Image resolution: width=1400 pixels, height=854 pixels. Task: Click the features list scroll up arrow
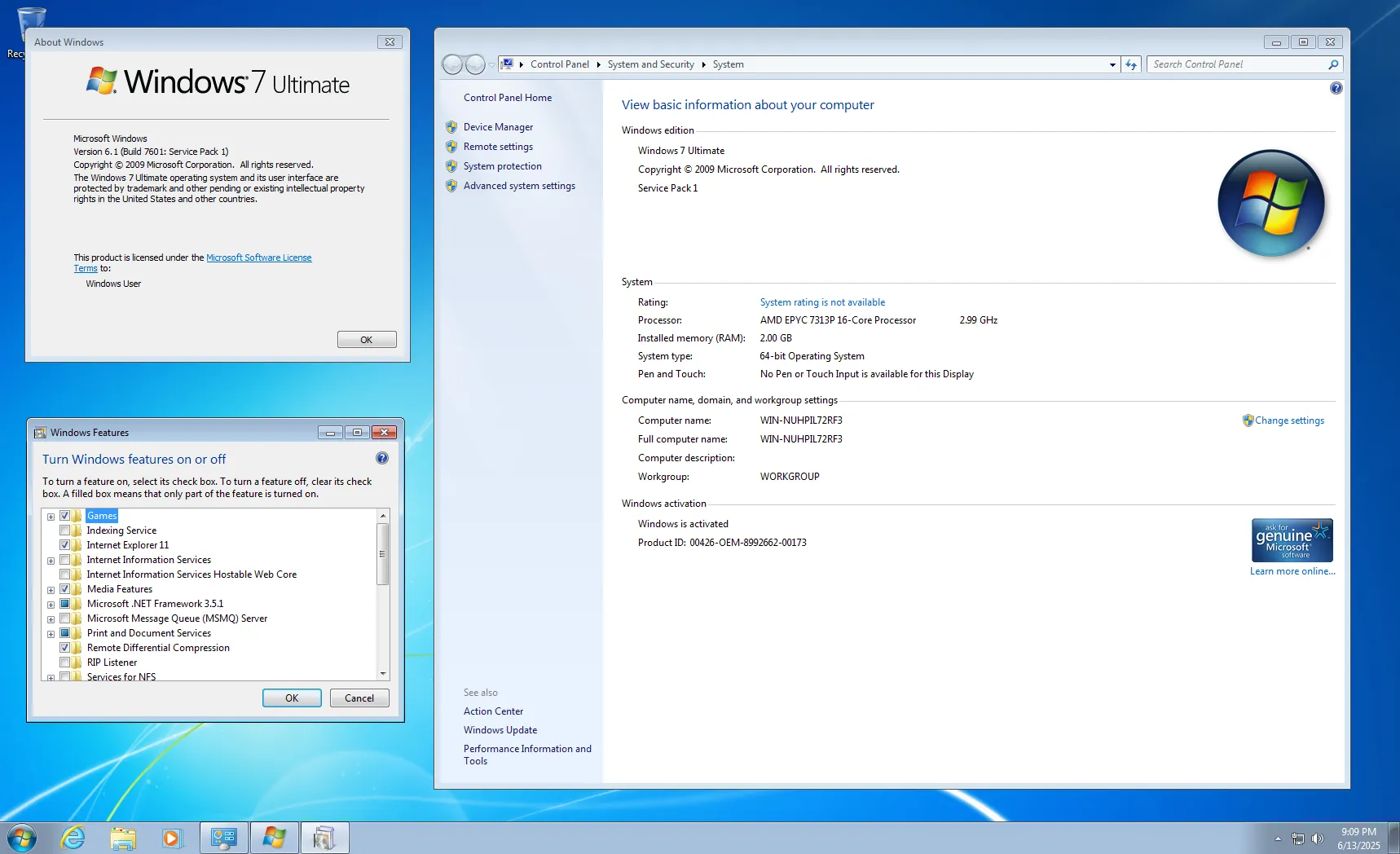(x=383, y=516)
